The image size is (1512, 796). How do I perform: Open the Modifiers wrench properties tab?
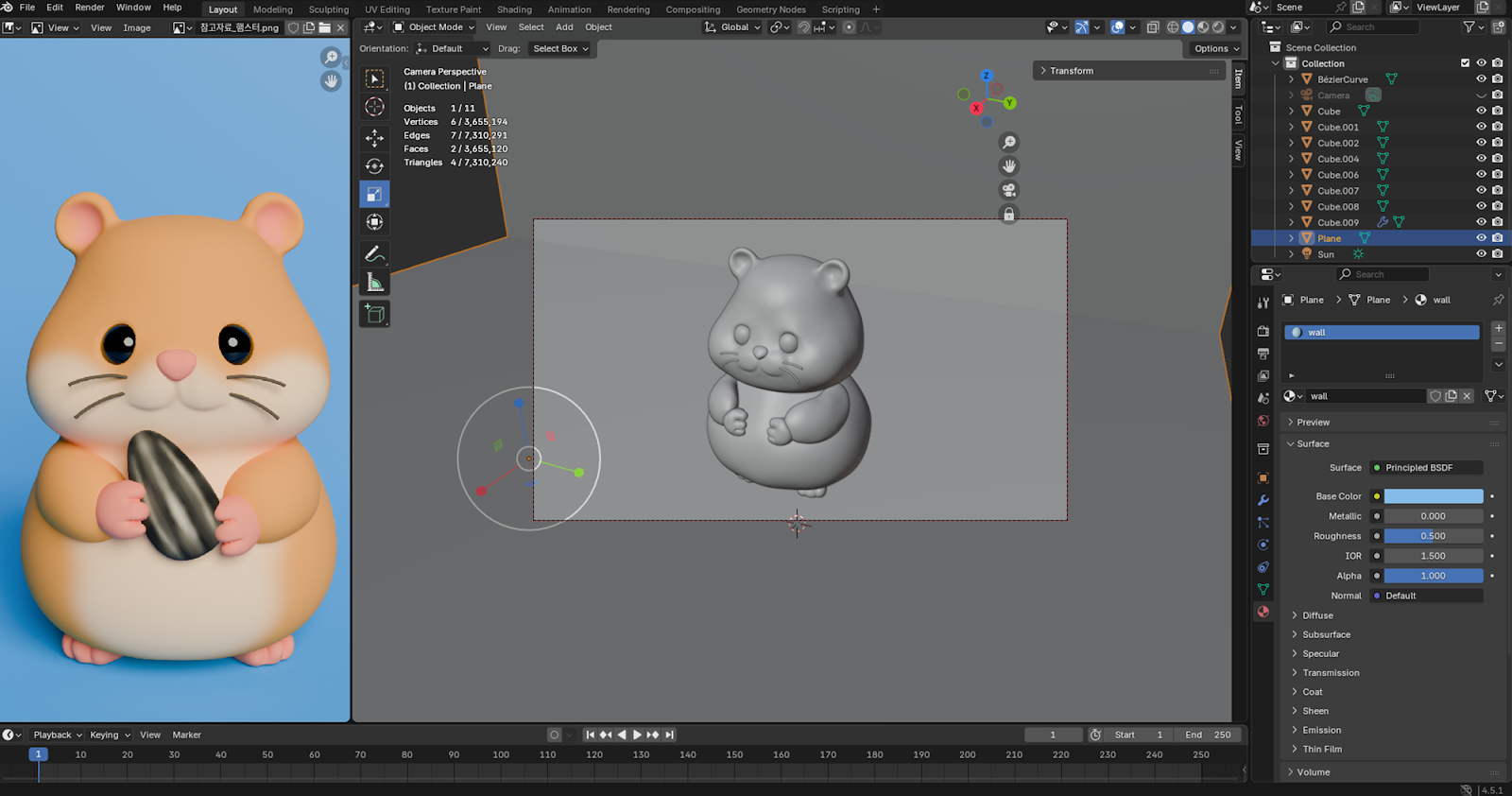tap(1263, 500)
